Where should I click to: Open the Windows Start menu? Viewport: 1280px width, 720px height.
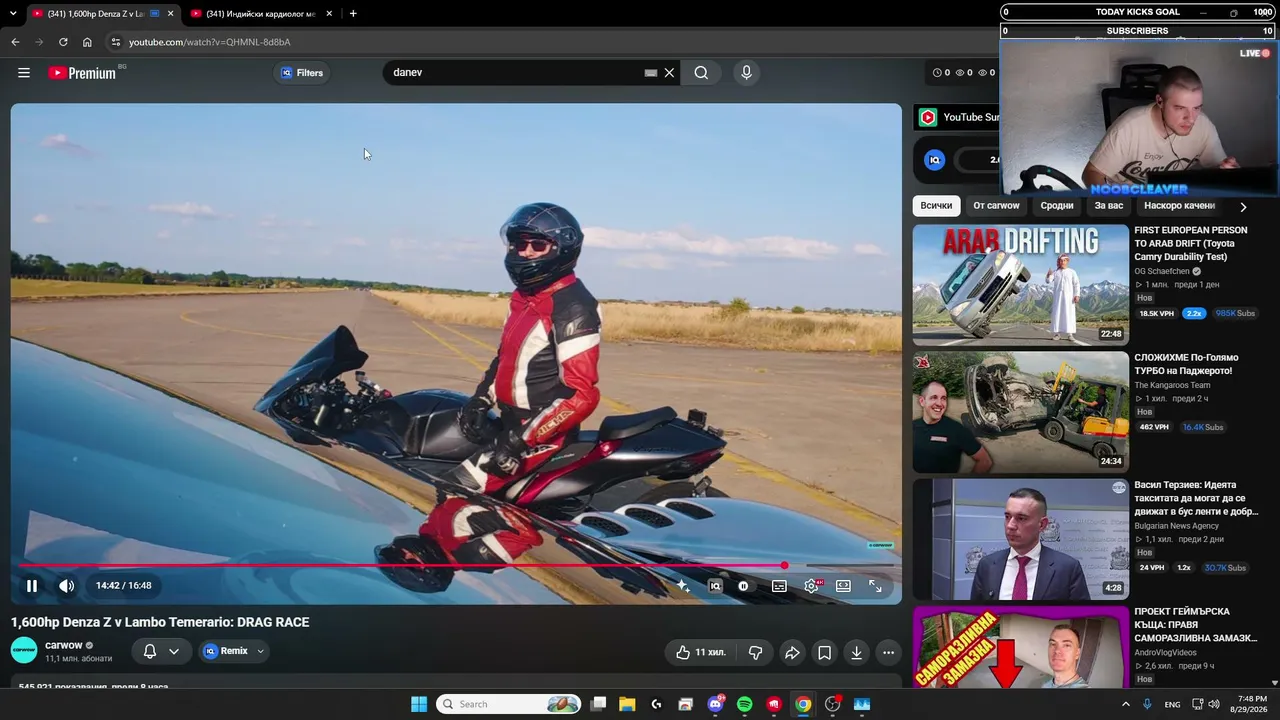(x=419, y=704)
